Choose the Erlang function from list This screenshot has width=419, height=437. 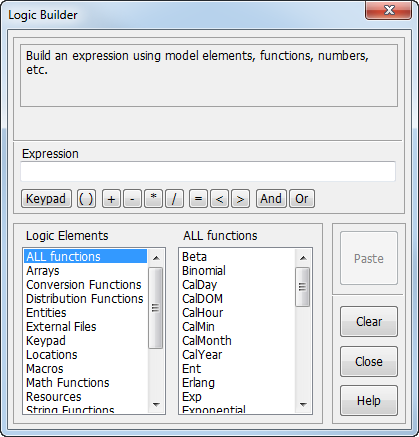[198, 383]
